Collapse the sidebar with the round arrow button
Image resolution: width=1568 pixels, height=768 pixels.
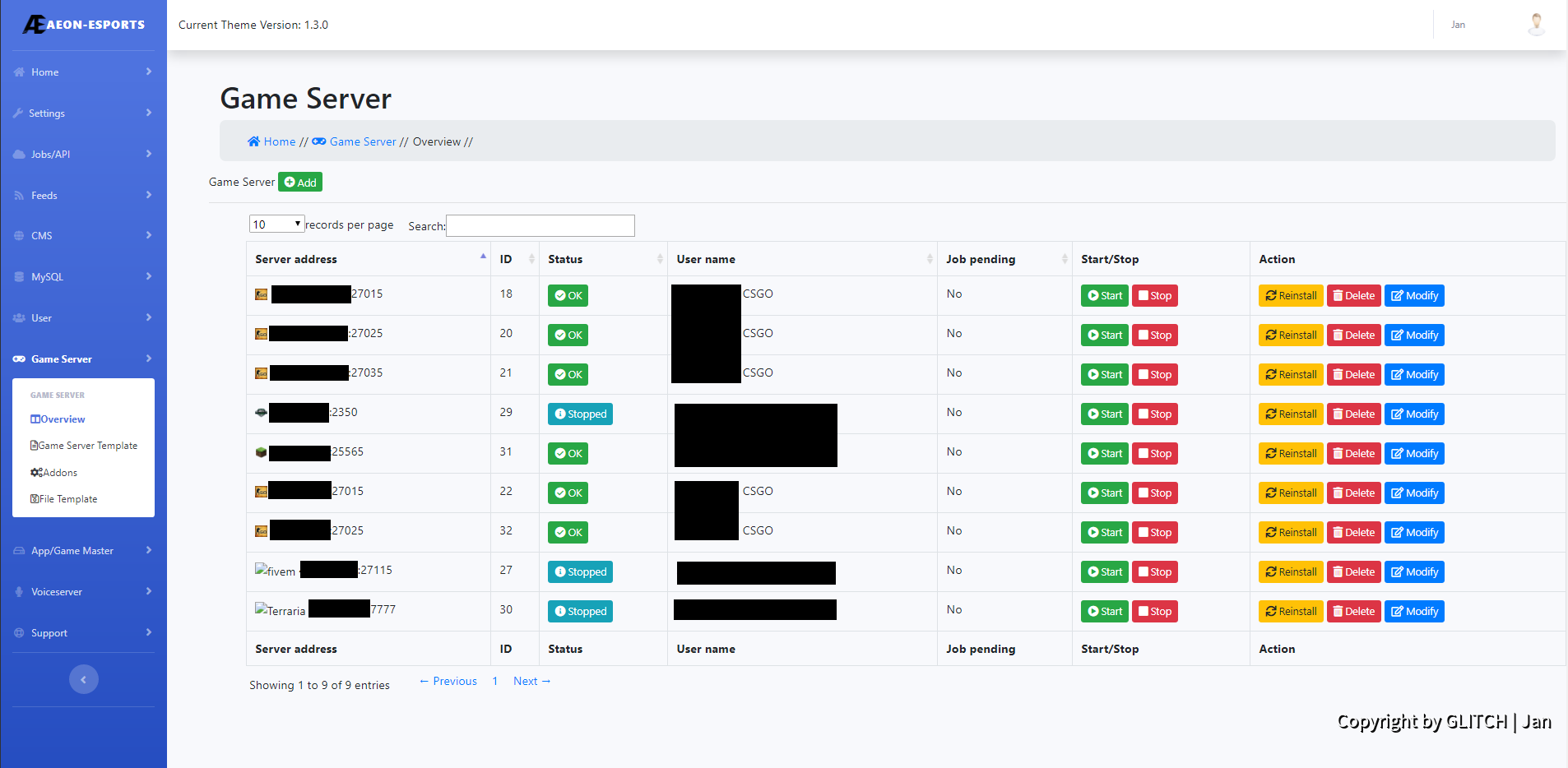coord(83,679)
